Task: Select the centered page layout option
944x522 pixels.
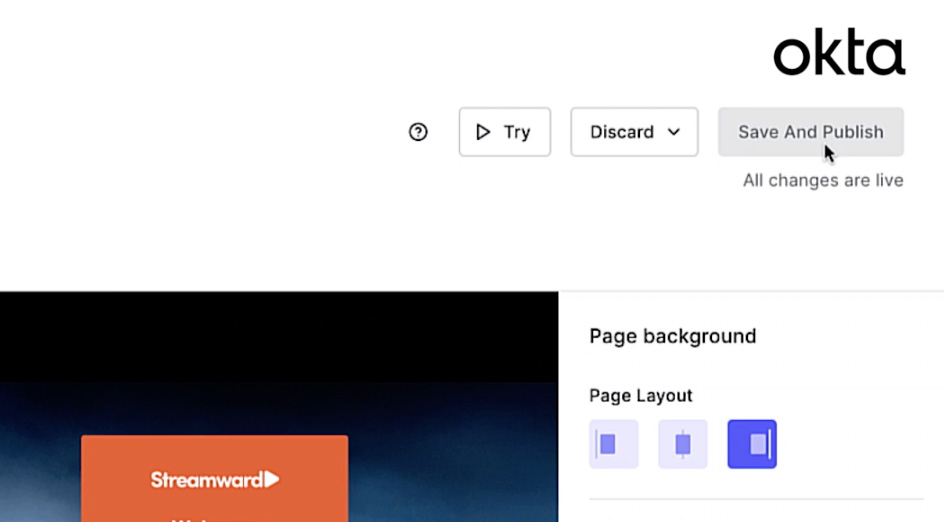Action: pyautogui.click(x=683, y=444)
